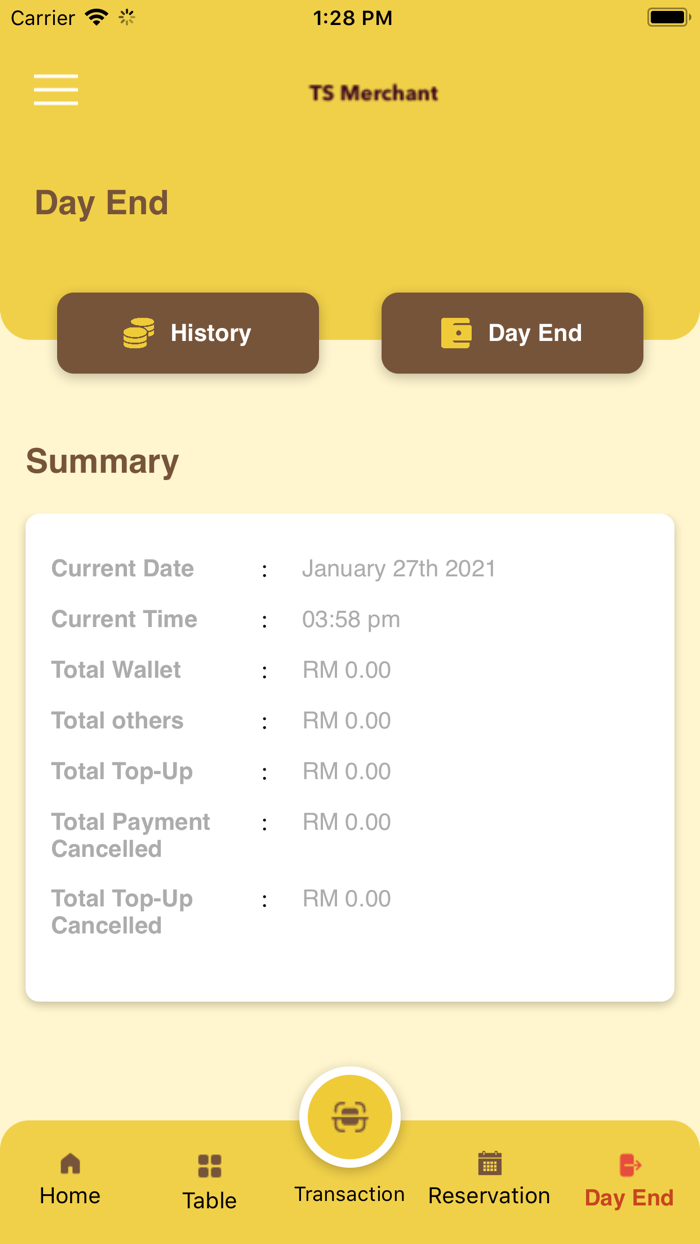Tap the Wi-Fi status icon

point(96,18)
